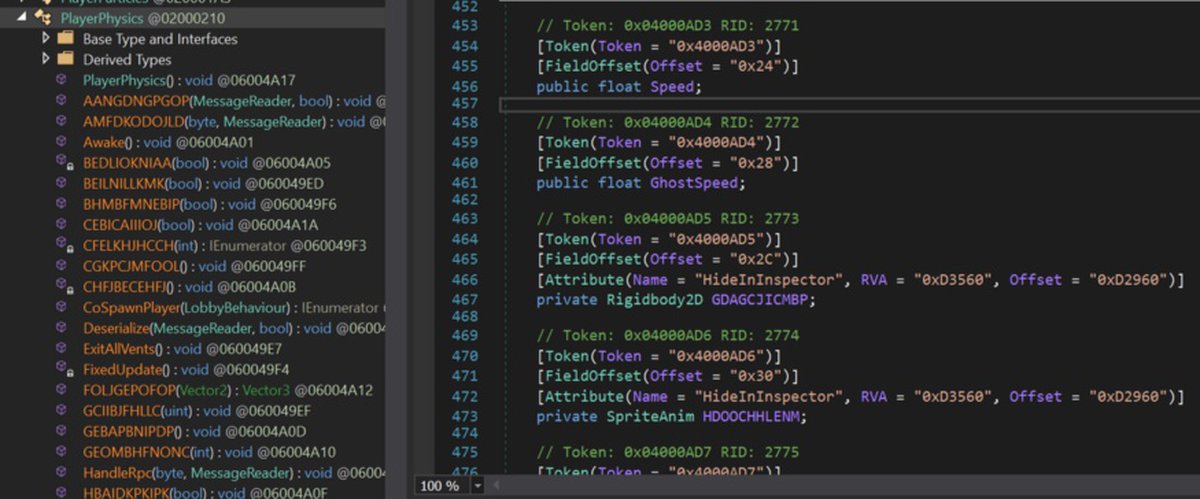Click the Awake method cube icon
The width and height of the screenshot is (1200, 499).
pos(62,142)
